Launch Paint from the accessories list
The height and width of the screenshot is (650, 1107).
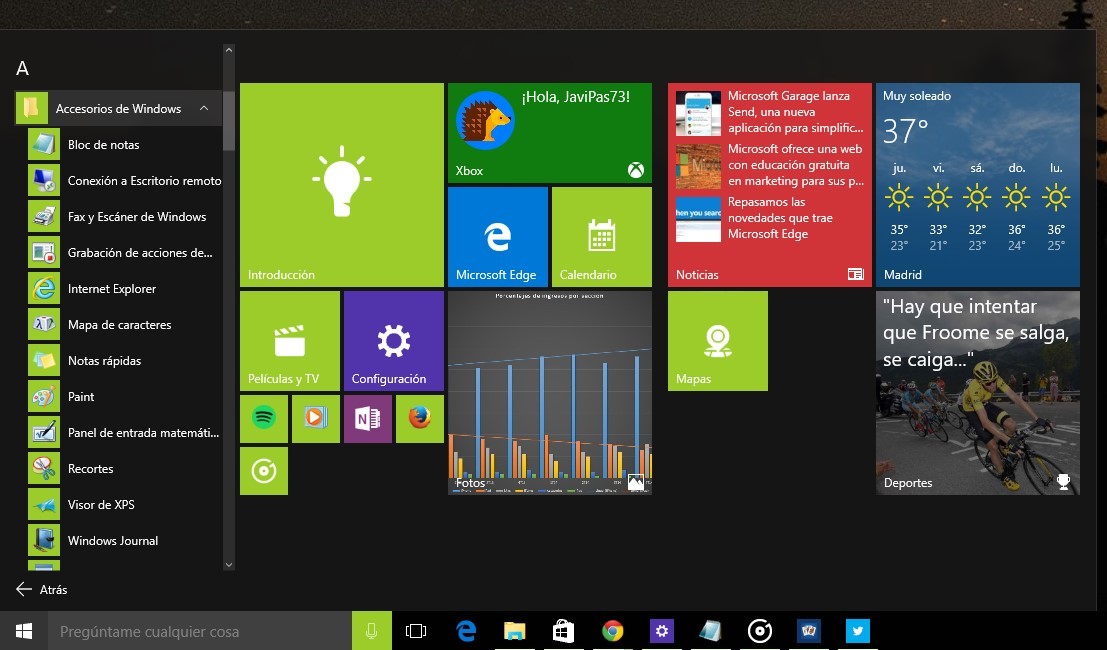(x=125, y=397)
